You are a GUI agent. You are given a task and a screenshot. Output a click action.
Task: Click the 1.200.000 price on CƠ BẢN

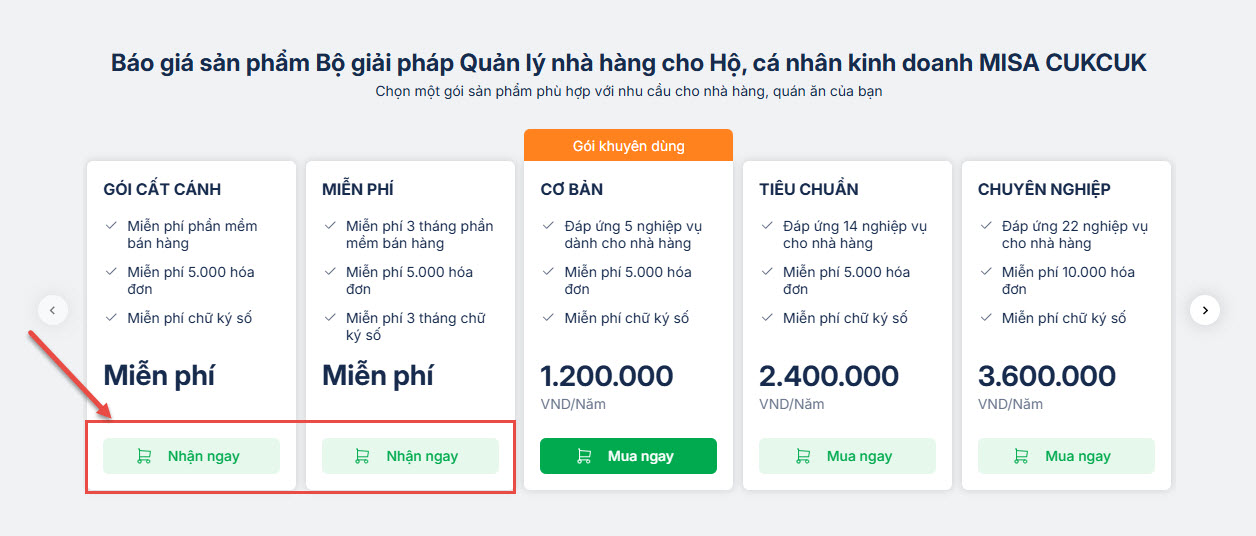click(607, 376)
